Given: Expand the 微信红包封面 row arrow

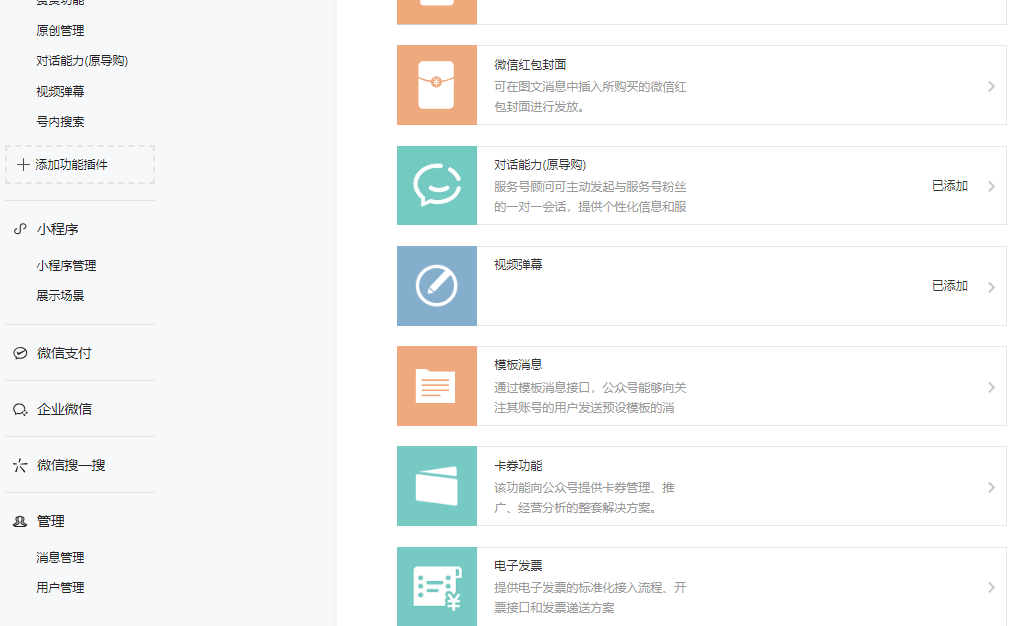Looking at the screenshot, I should [991, 86].
